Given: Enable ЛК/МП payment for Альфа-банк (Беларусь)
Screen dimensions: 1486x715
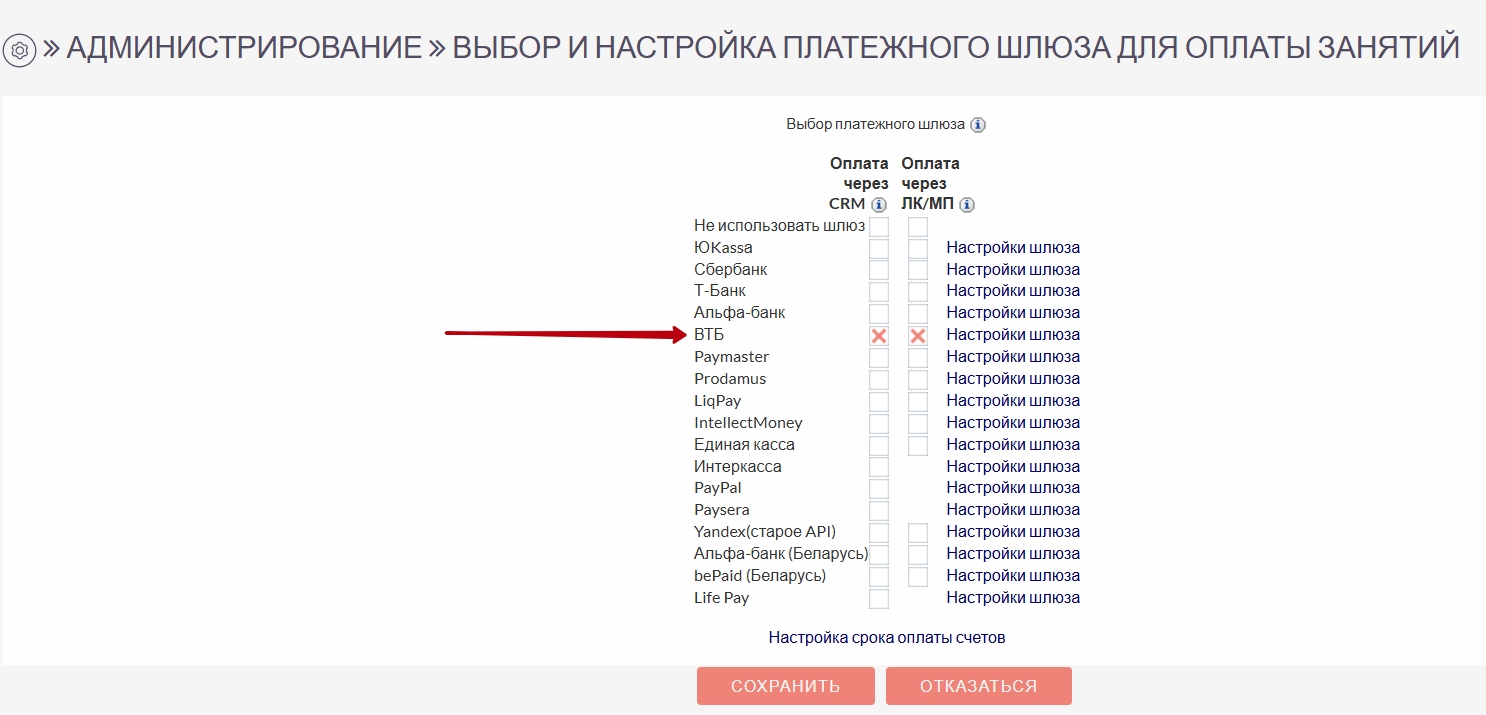Looking at the screenshot, I should [x=918, y=554].
